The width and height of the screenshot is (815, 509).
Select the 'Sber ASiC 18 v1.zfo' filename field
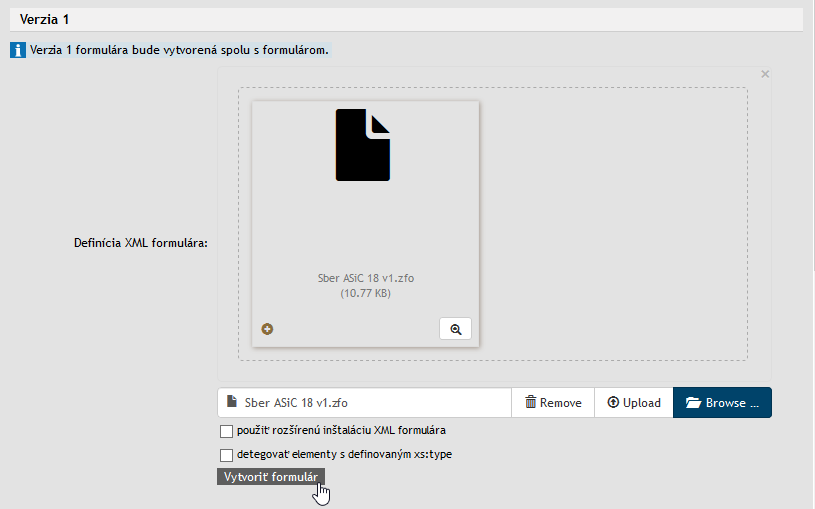tap(370, 403)
